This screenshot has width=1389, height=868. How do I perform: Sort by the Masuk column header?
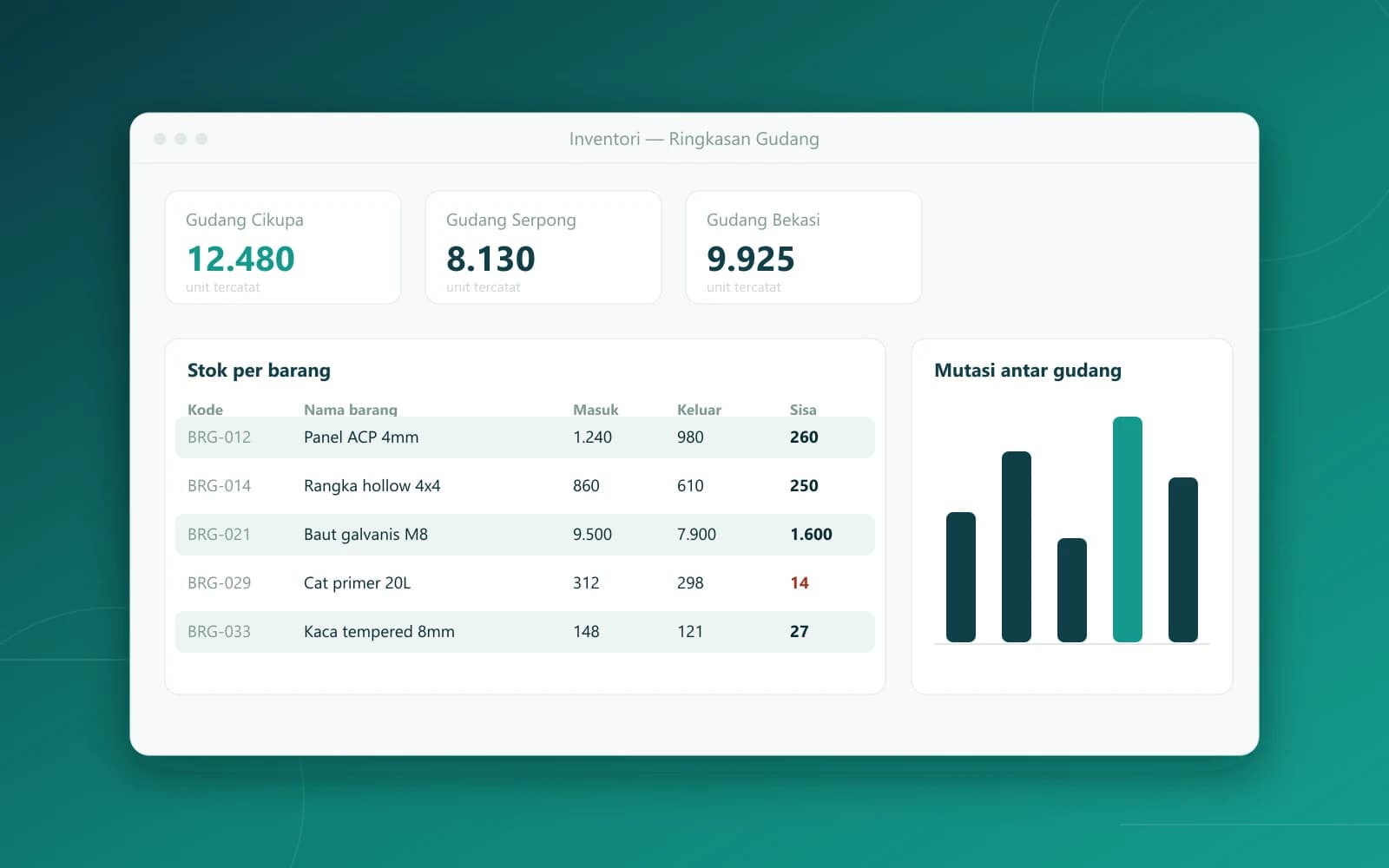click(x=596, y=410)
